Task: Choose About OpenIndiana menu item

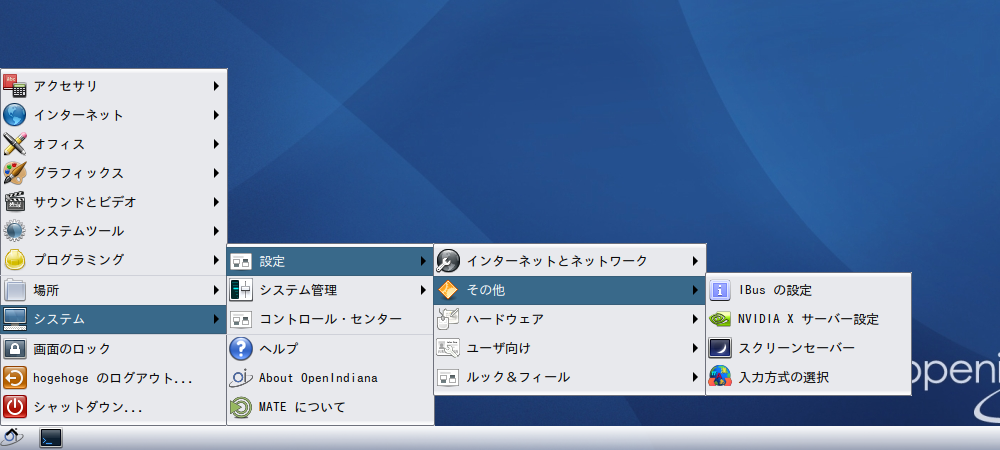Action: click(330, 378)
